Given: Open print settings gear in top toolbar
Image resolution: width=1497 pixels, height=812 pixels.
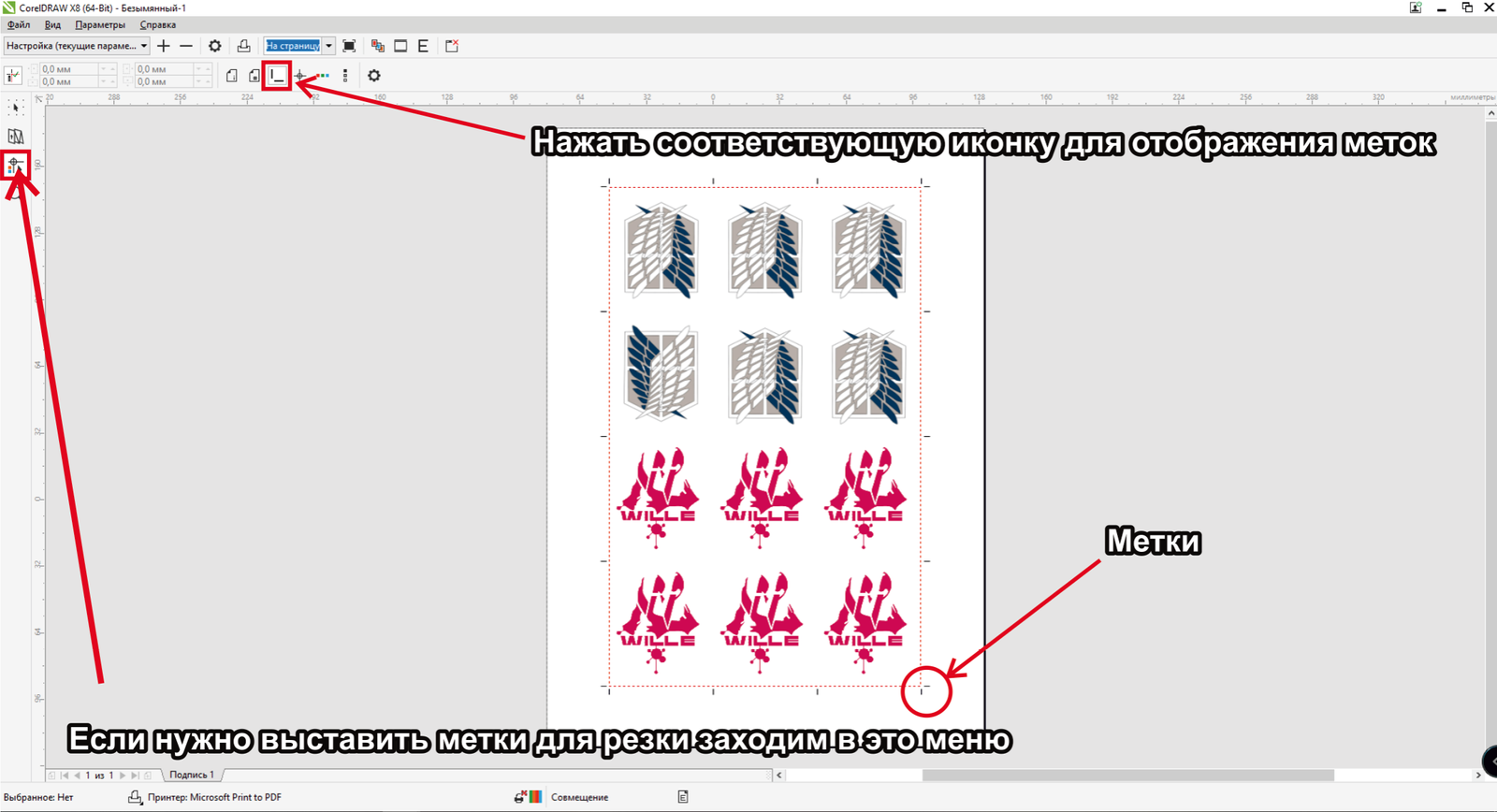Looking at the screenshot, I should coord(215,46).
